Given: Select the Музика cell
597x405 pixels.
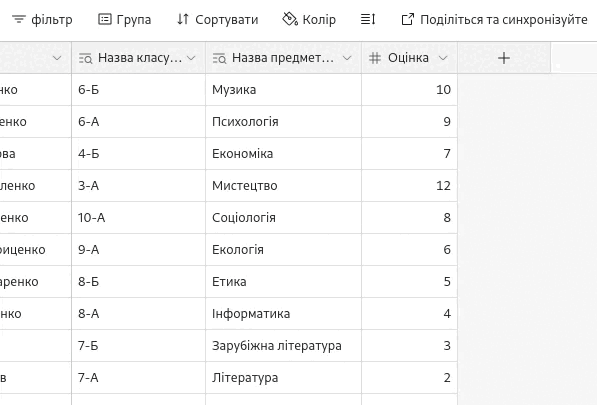Looking at the screenshot, I should pyautogui.click(x=284, y=90).
